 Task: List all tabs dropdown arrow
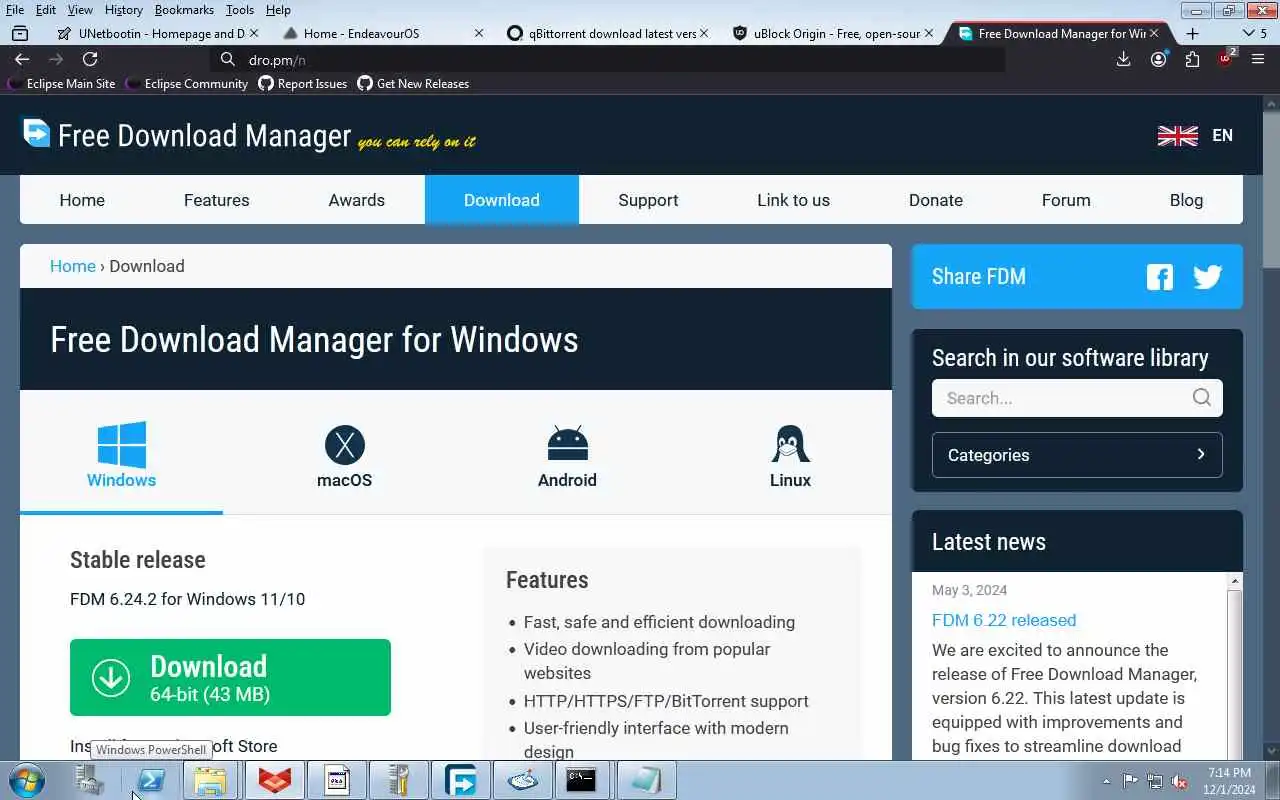(x=1248, y=33)
